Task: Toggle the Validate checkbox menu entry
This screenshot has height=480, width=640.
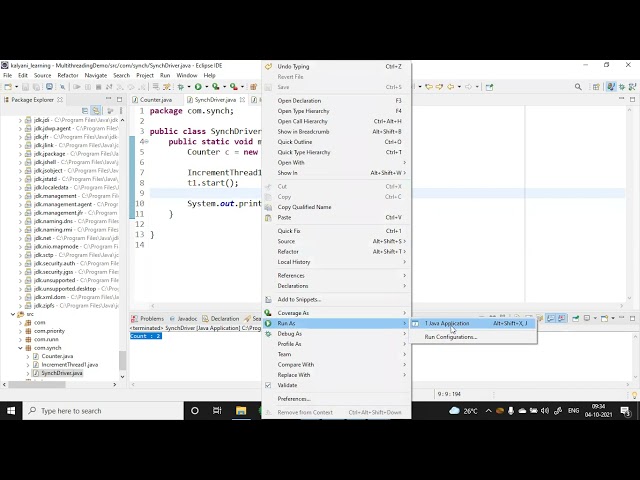Action: [x=268, y=385]
